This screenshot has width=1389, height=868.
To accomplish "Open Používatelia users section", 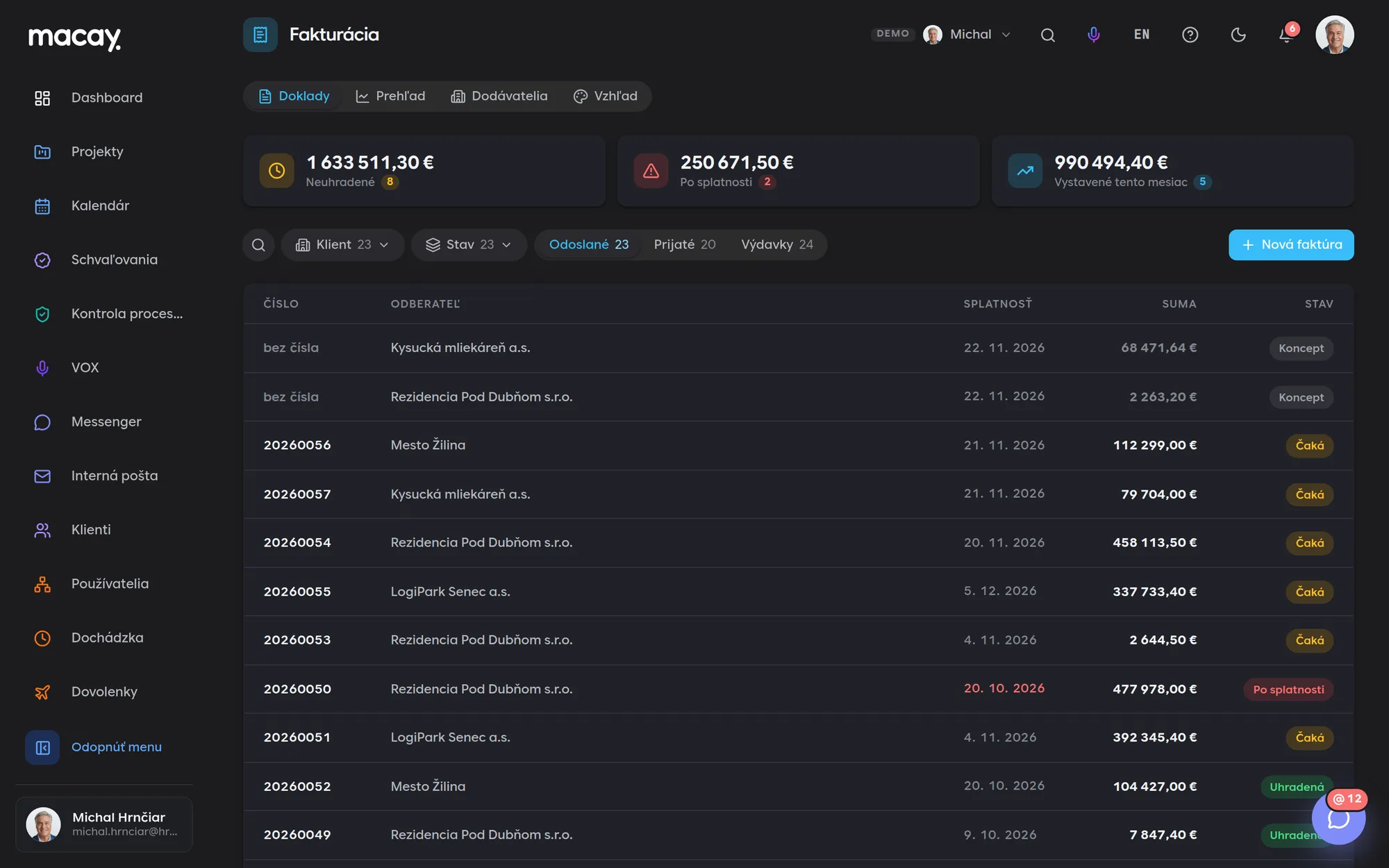I will point(106,584).
